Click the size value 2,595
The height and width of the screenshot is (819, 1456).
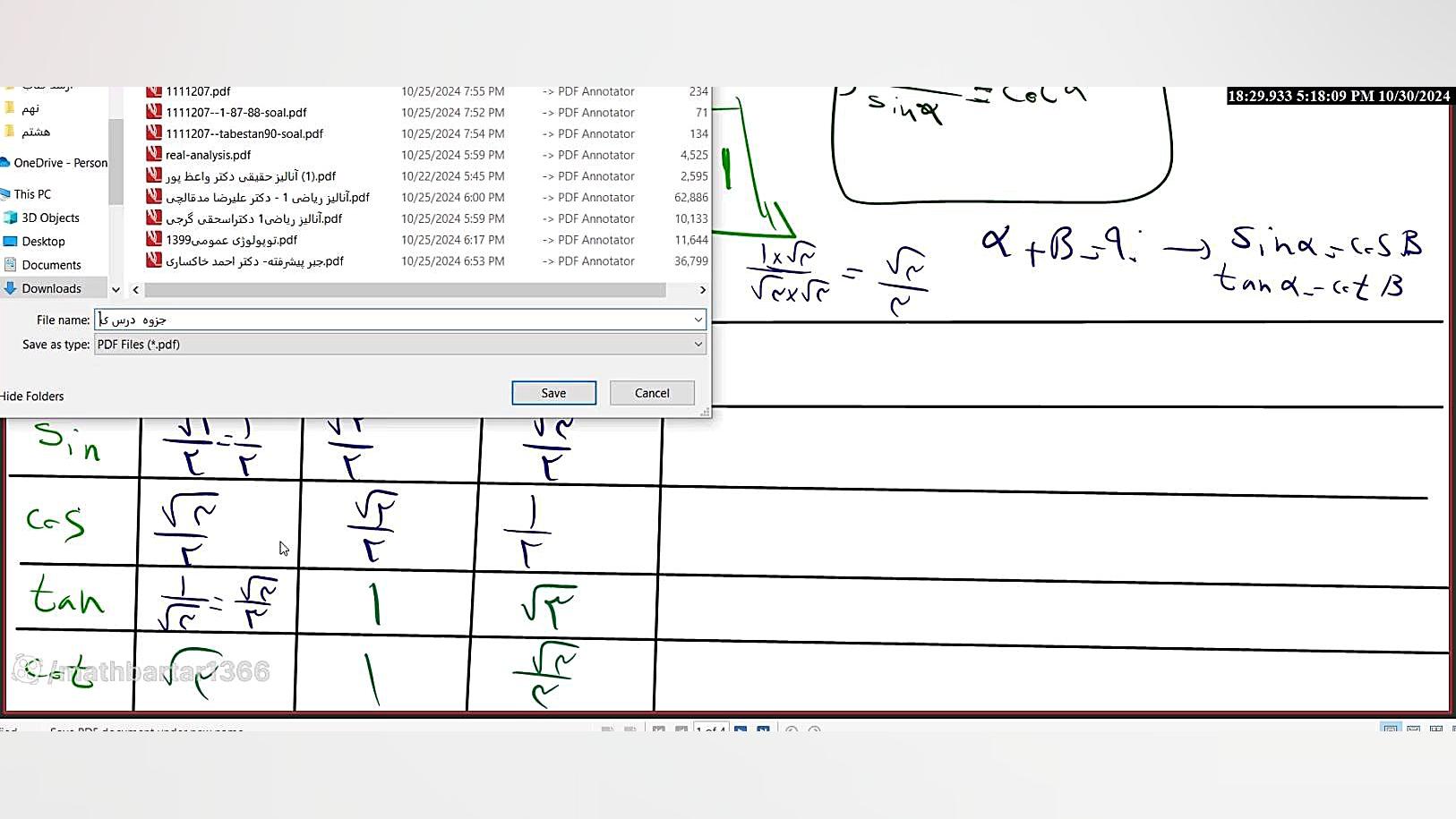click(694, 176)
